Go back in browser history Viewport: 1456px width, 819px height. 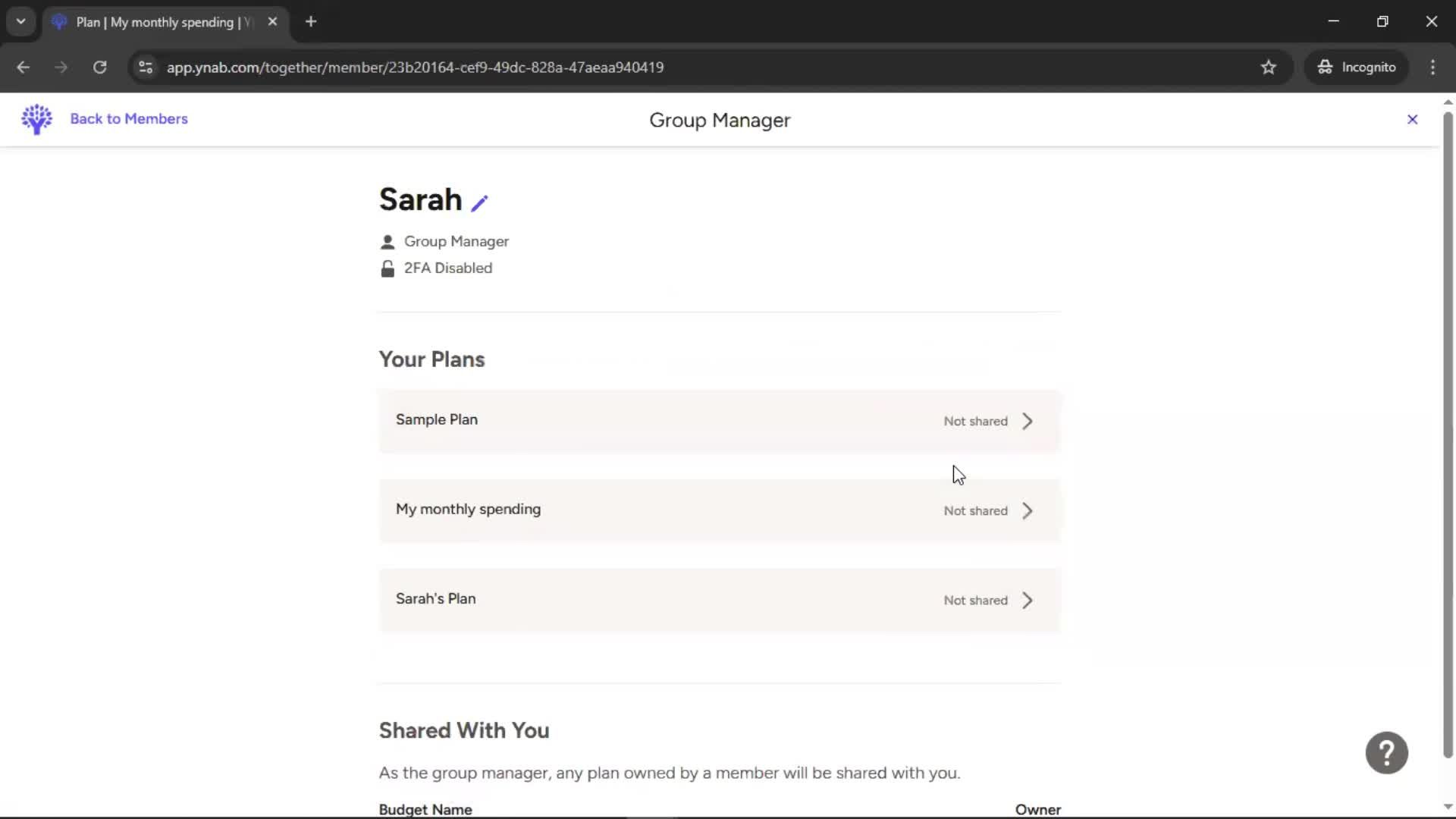(x=23, y=67)
